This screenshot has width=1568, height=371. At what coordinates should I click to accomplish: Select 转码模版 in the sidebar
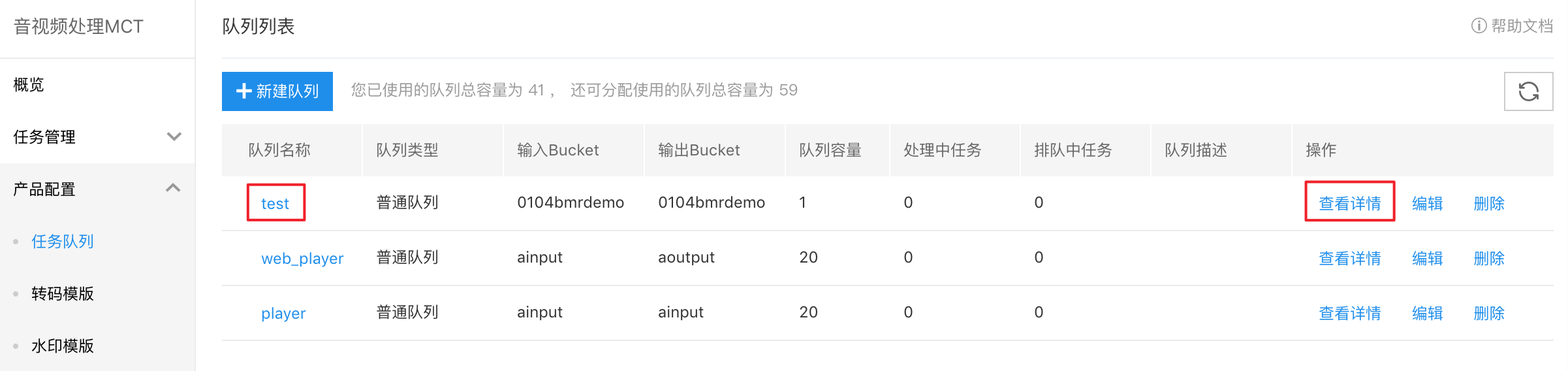63,293
